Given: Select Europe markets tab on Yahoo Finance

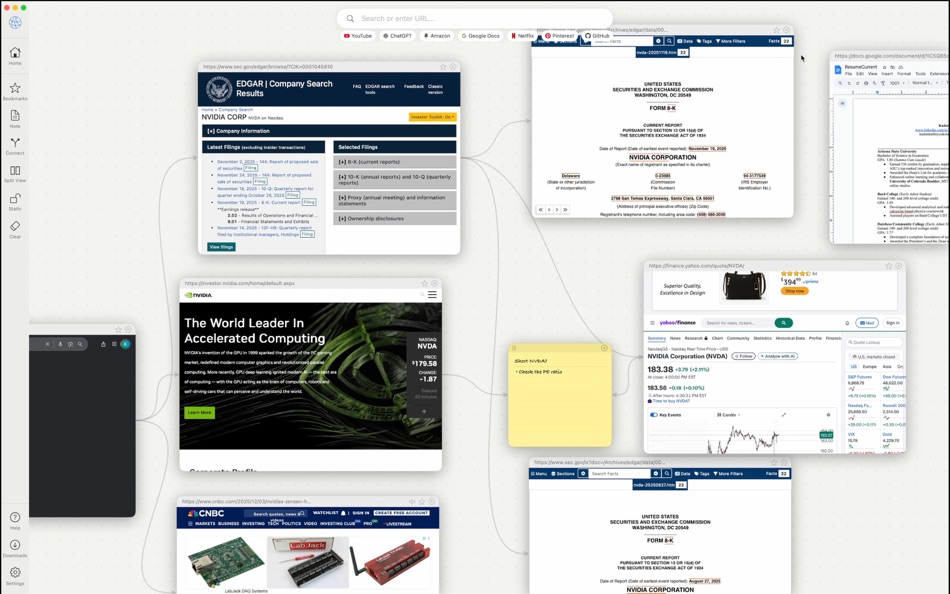Looking at the screenshot, I should [869, 367].
